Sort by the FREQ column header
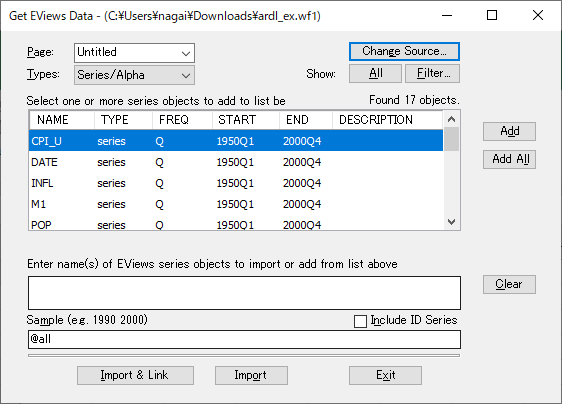Image resolution: width=562 pixels, height=404 pixels. (182, 120)
